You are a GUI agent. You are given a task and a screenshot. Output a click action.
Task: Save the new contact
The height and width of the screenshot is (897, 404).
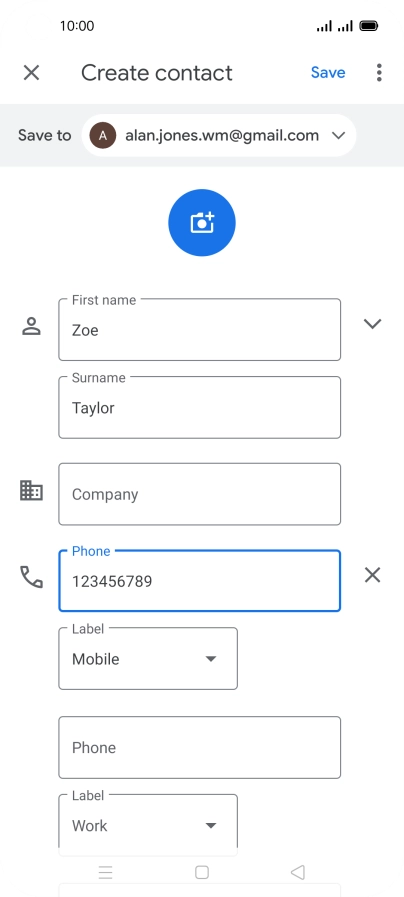coord(328,73)
